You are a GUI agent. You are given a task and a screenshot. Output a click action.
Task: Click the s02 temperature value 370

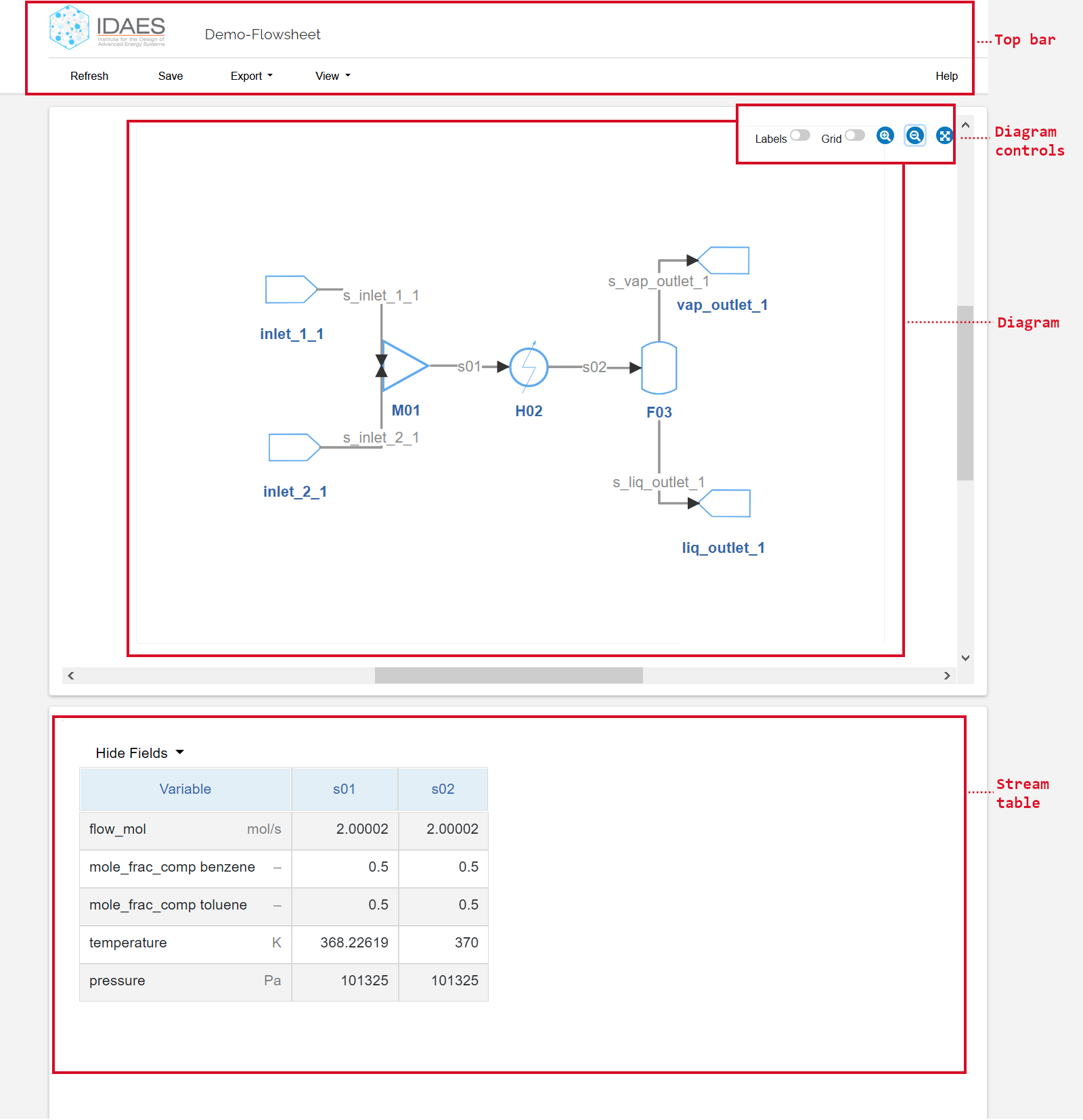tap(466, 943)
